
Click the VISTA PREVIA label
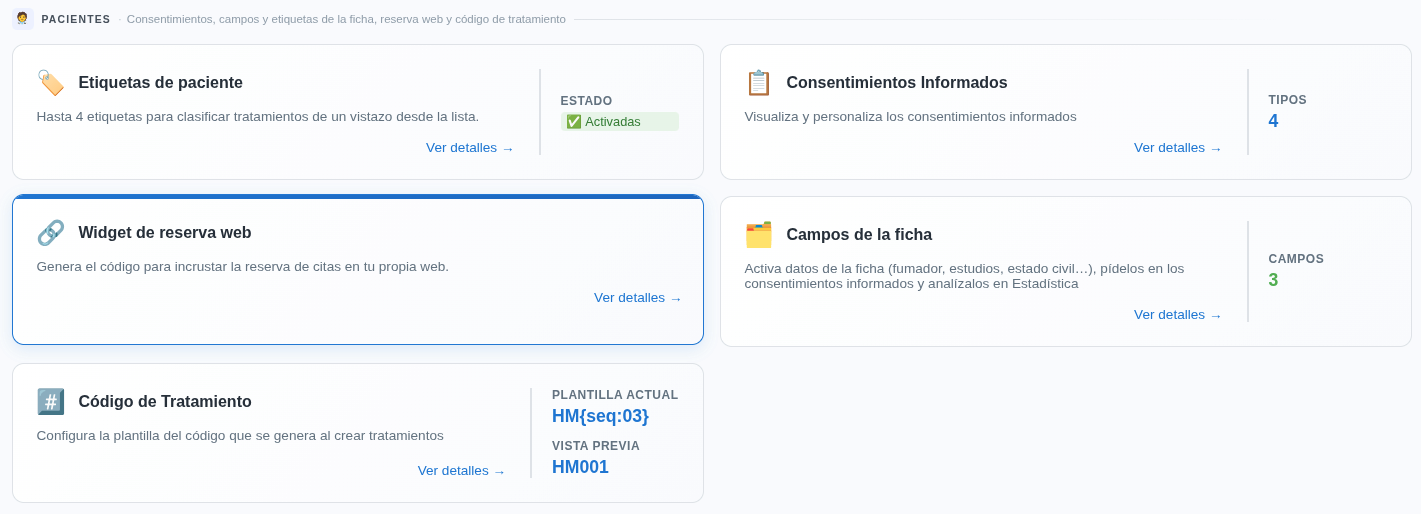[x=596, y=446]
